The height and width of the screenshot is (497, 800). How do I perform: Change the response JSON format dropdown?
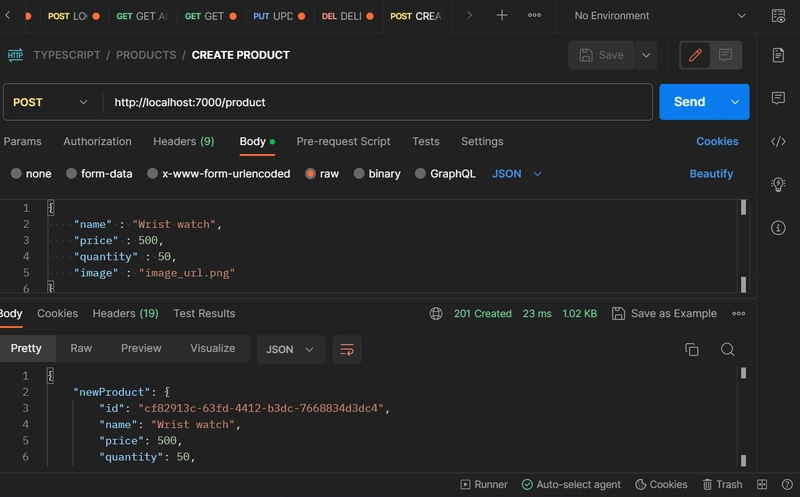point(290,350)
